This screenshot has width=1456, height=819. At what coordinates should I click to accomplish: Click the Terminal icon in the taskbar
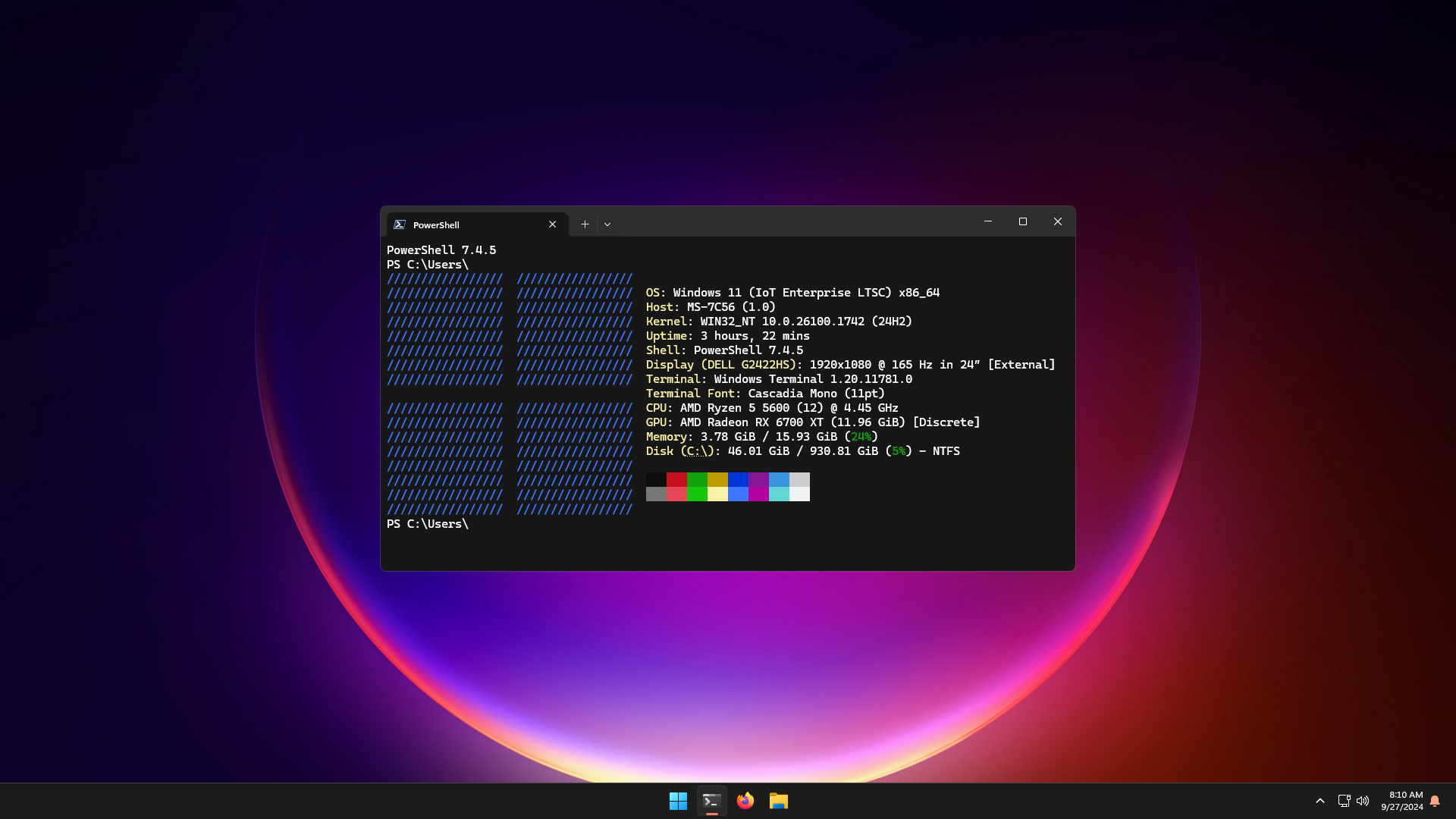tap(711, 801)
